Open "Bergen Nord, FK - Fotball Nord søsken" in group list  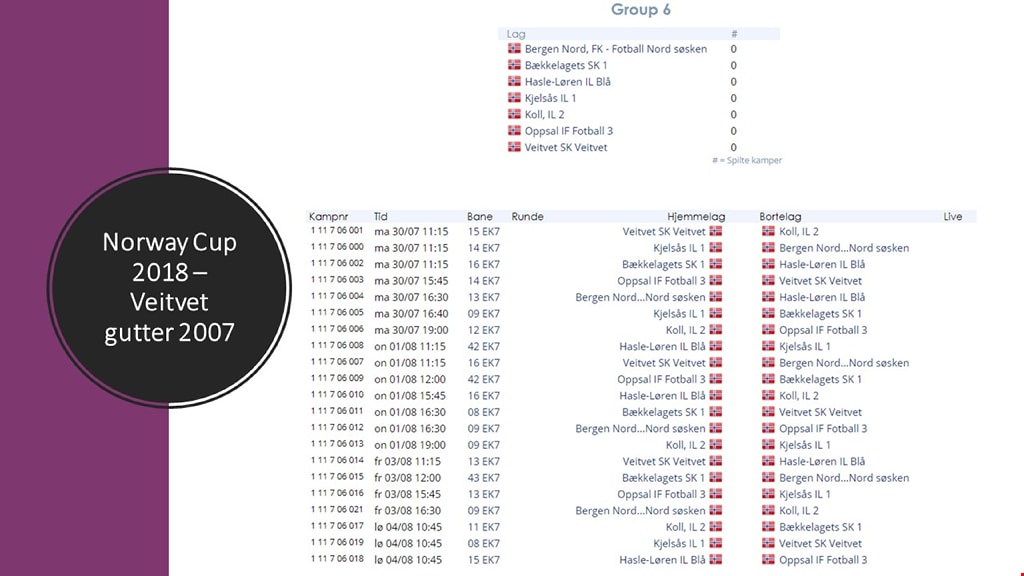[616, 49]
